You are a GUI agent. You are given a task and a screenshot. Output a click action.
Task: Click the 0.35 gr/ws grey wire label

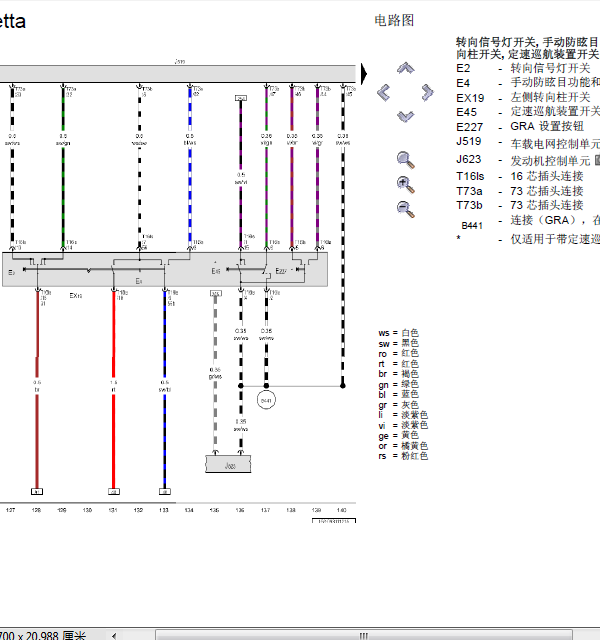tap(215, 373)
